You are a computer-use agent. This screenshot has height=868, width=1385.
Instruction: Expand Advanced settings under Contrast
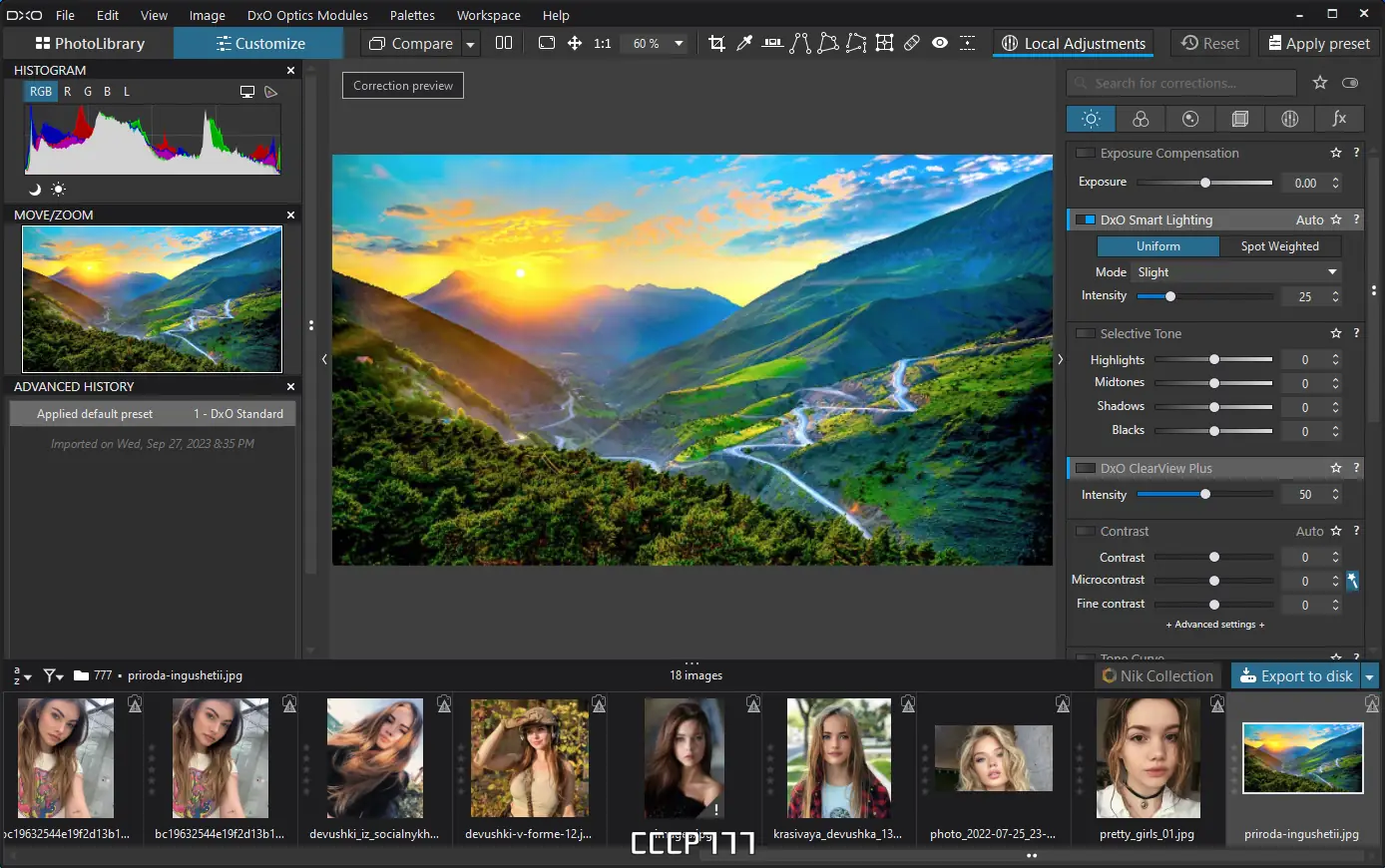(x=1213, y=624)
